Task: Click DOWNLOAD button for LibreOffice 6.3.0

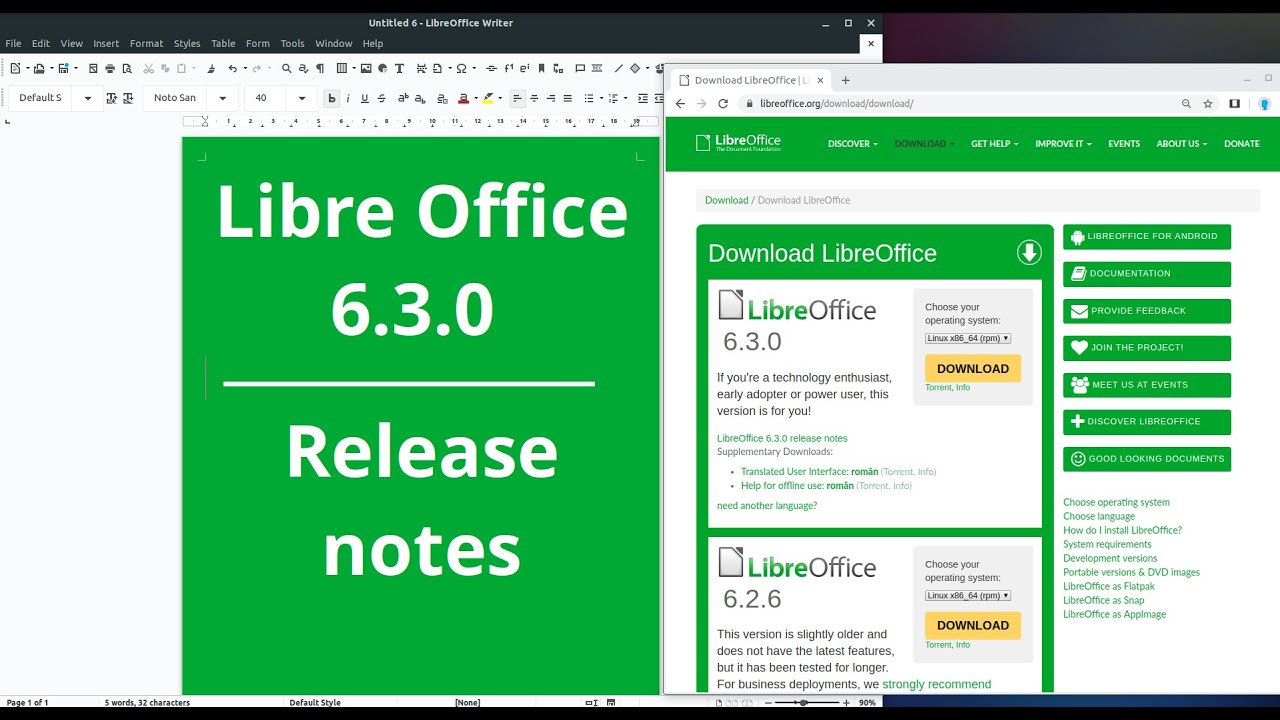Action: click(973, 368)
